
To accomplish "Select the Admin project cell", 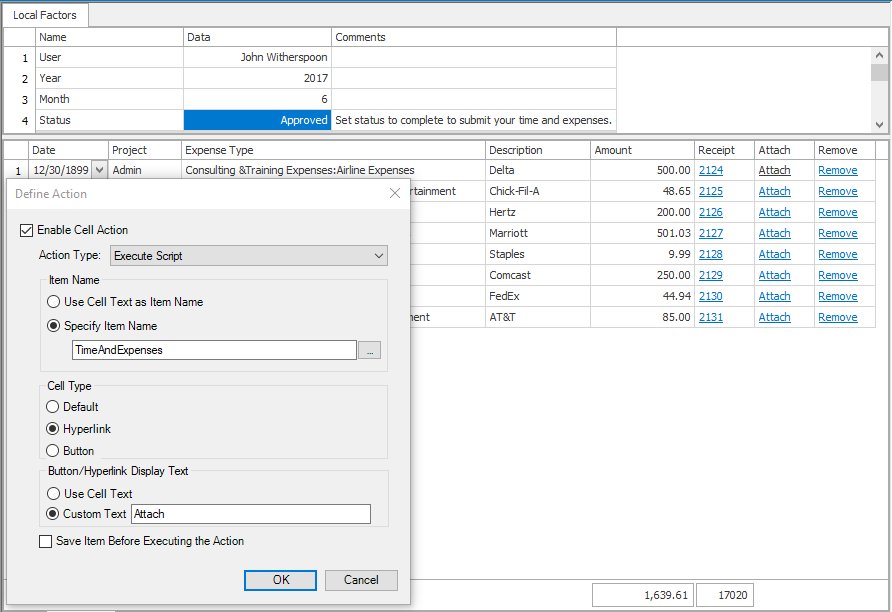I will (x=145, y=170).
